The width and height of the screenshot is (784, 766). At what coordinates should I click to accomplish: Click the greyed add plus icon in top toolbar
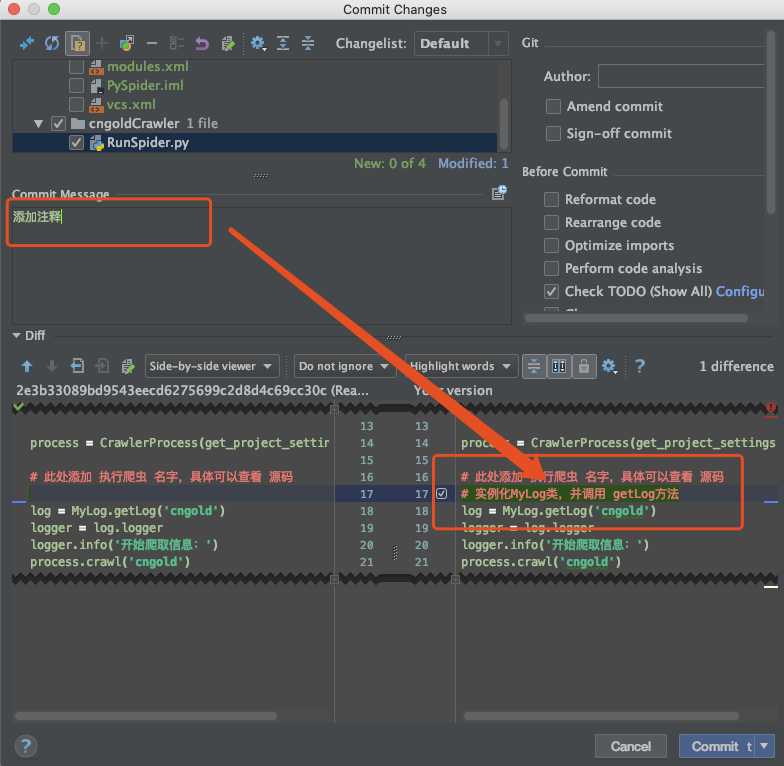(x=102, y=44)
